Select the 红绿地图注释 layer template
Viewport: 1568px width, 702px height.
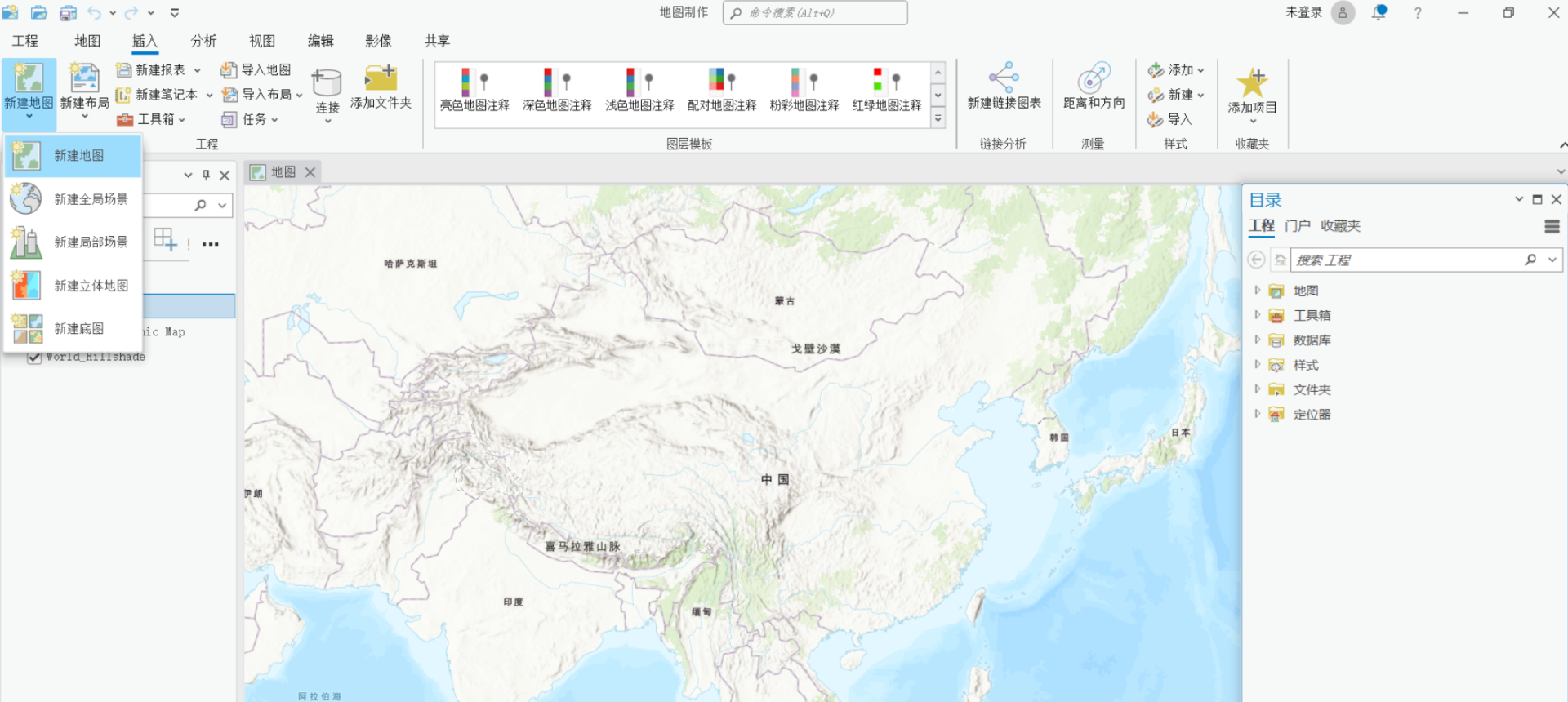pos(887,90)
